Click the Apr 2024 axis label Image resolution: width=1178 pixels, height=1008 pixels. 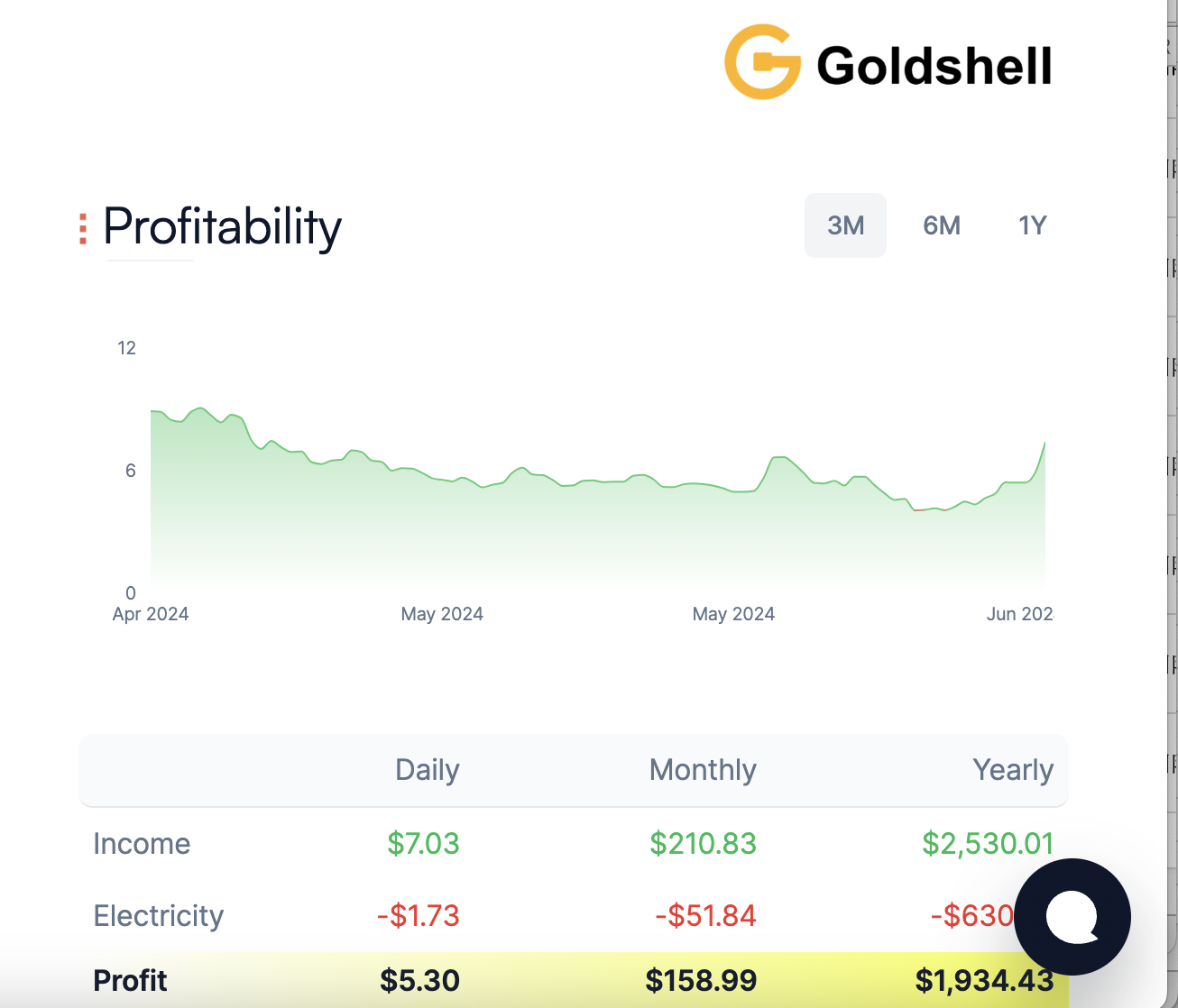point(150,614)
